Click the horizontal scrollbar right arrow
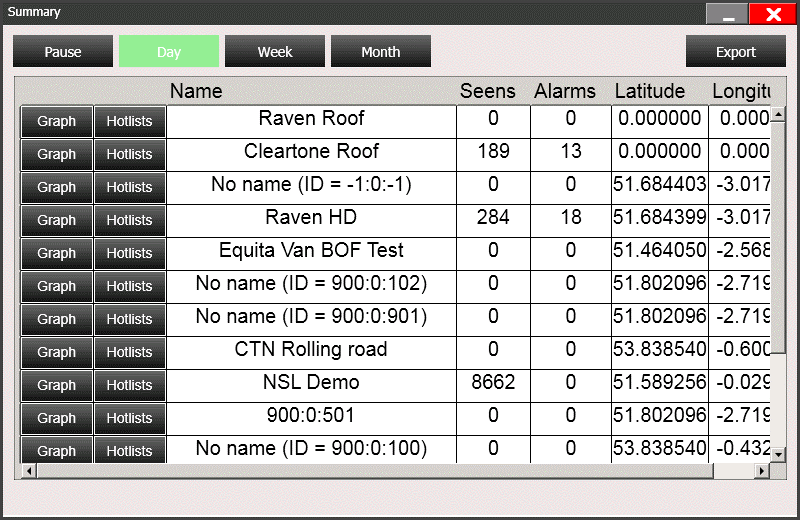This screenshot has height=520, width=800. coord(762,471)
